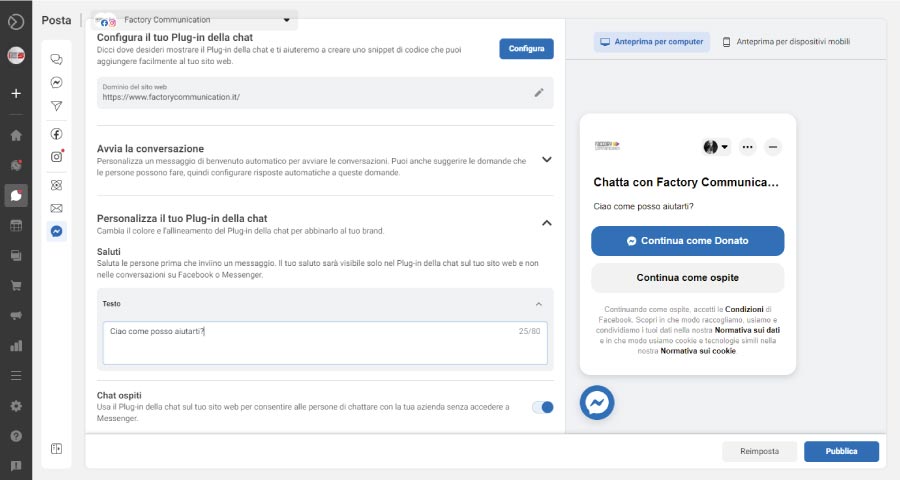Click the website domain field
This screenshot has width=900, height=480.
coord(325,93)
